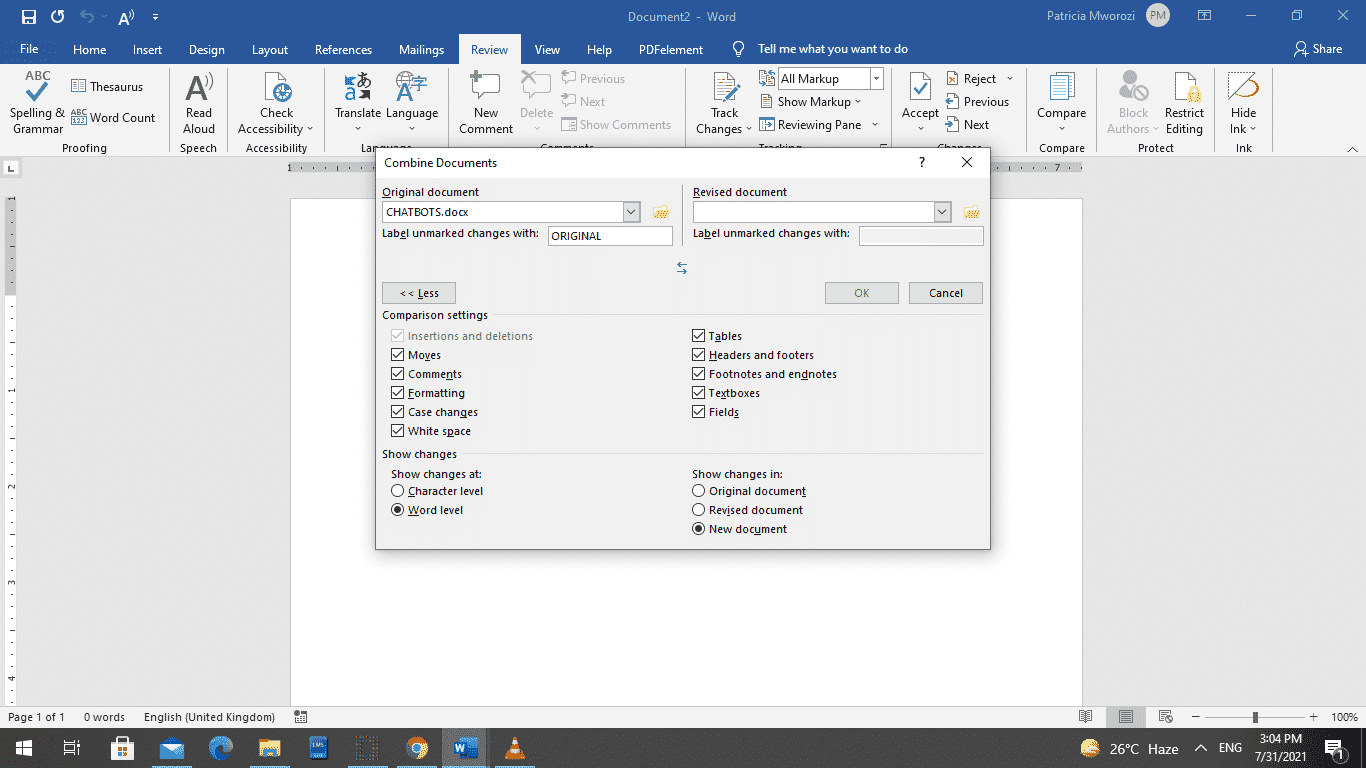1366x768 pixels.
Task: Confirm combining with the OK button
Action: pos(861,292)
